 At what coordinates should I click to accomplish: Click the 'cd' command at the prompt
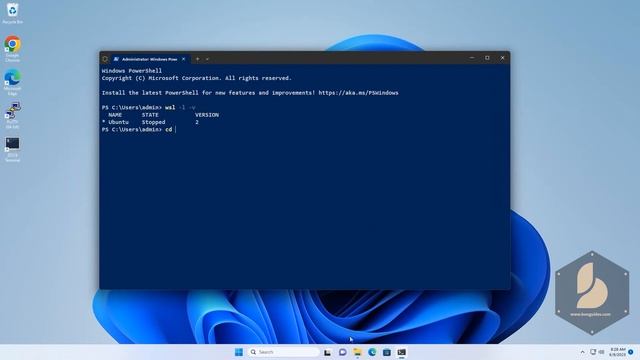[169, 129]
